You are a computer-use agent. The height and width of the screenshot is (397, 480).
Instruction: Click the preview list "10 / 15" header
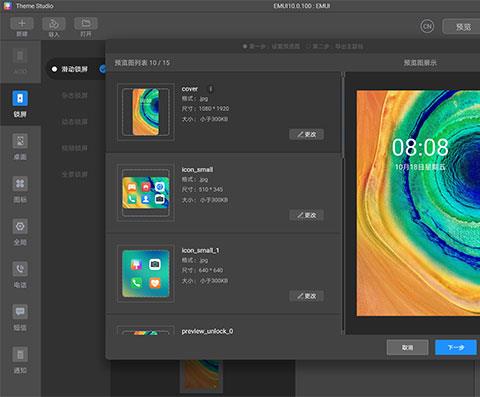[159, 63]
